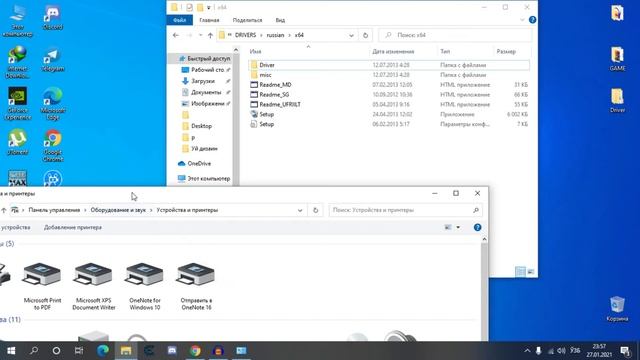Navigate to DRIVERS breadcrumb in Explorer
This screenshot has height=360, width=640.
coord(245,35)
